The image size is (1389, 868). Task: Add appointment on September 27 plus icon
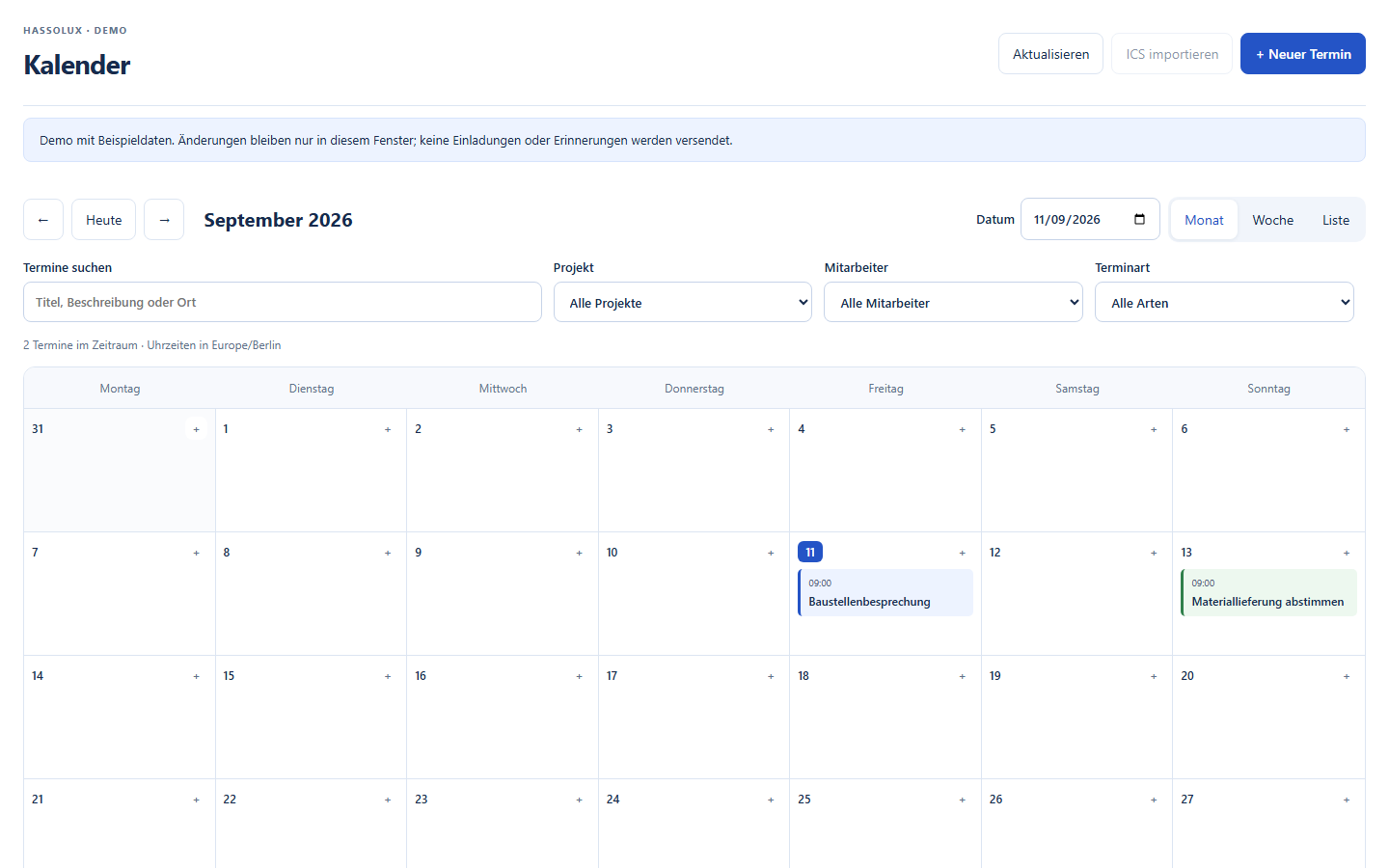coord(1347,800)
